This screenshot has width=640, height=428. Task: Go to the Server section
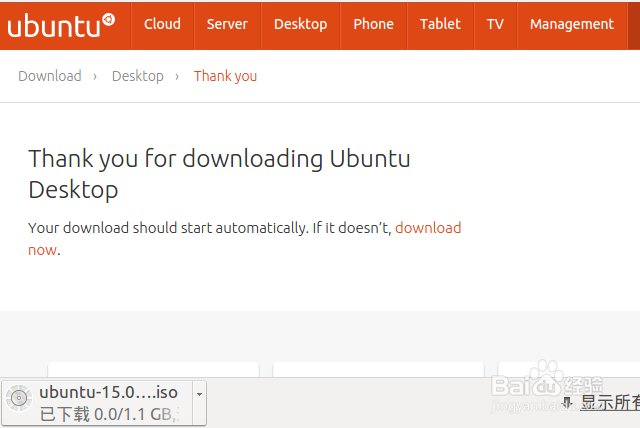pyautogui.click(x=227, y=24)
